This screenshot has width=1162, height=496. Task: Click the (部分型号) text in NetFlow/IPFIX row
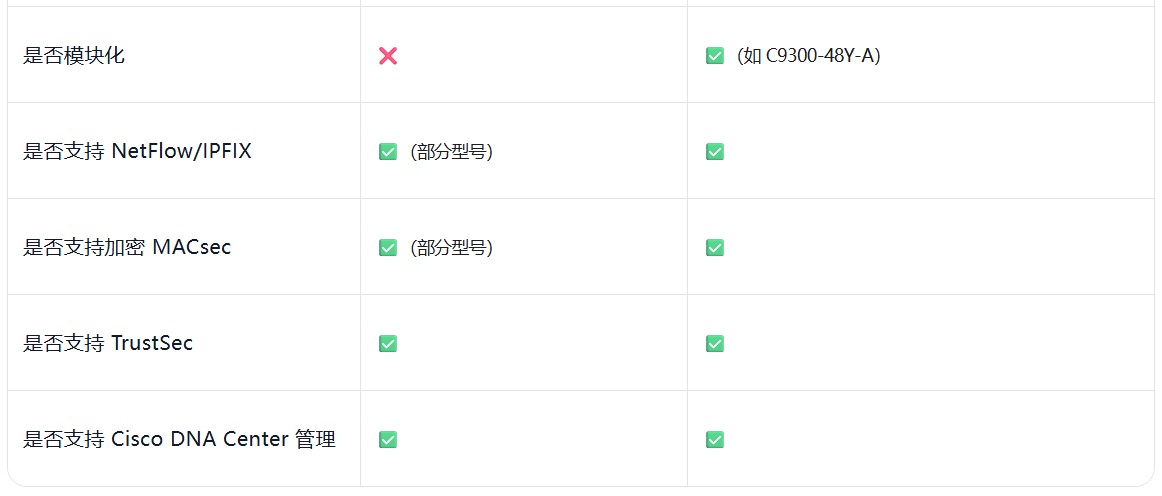pos(451,152)
